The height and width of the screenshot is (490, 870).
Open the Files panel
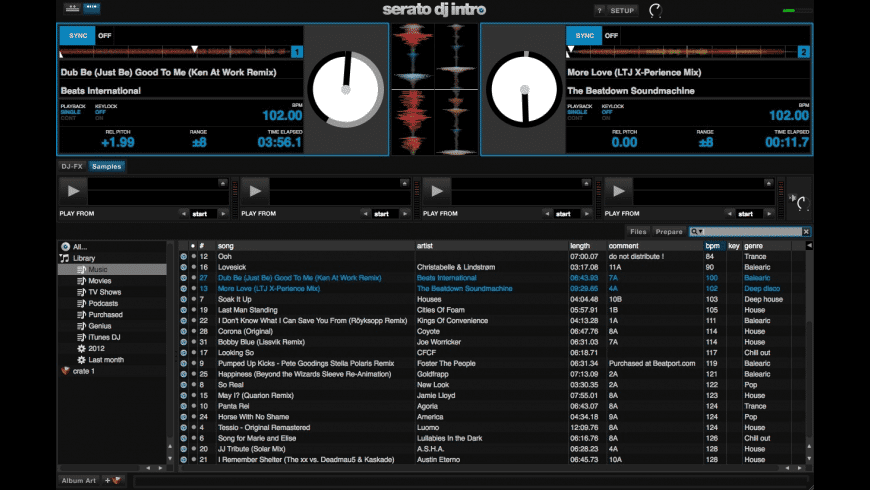point(638,232)
